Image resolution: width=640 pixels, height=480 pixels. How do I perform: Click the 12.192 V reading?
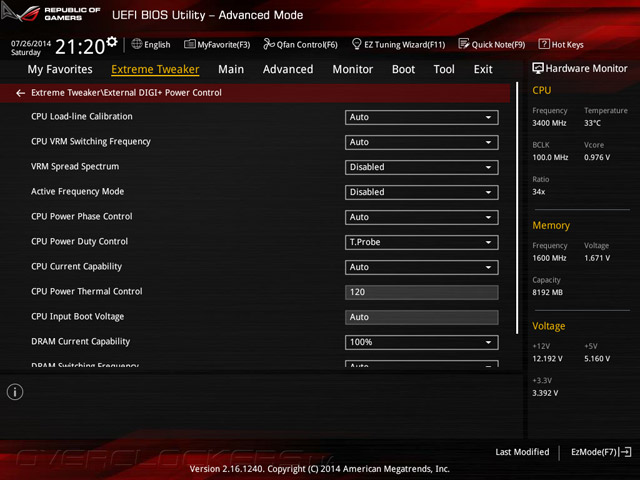point(547,359)
